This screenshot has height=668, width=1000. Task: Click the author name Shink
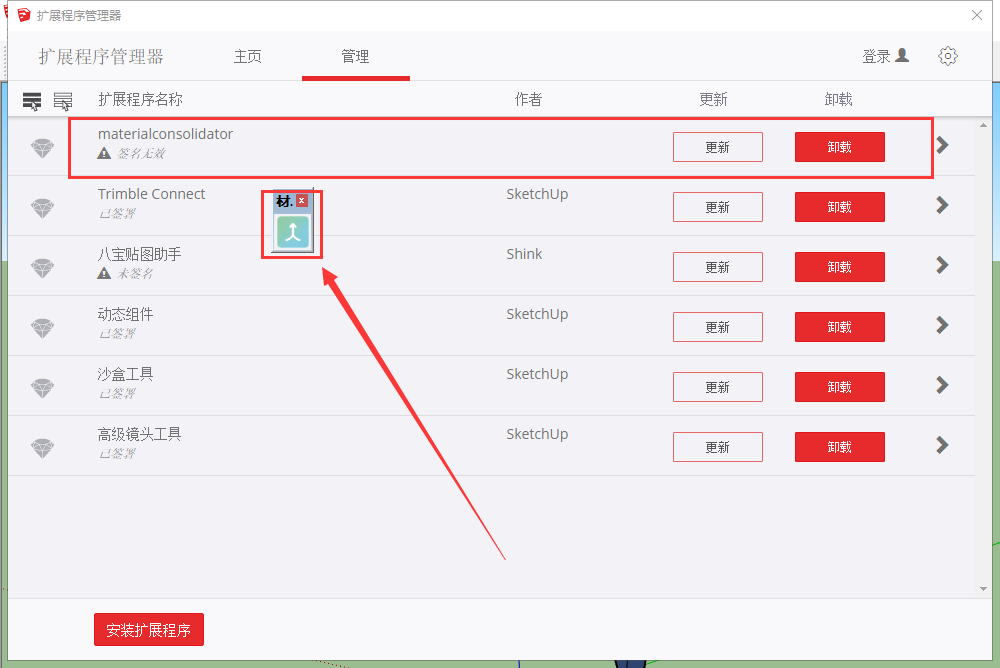(x=524, y=254)
